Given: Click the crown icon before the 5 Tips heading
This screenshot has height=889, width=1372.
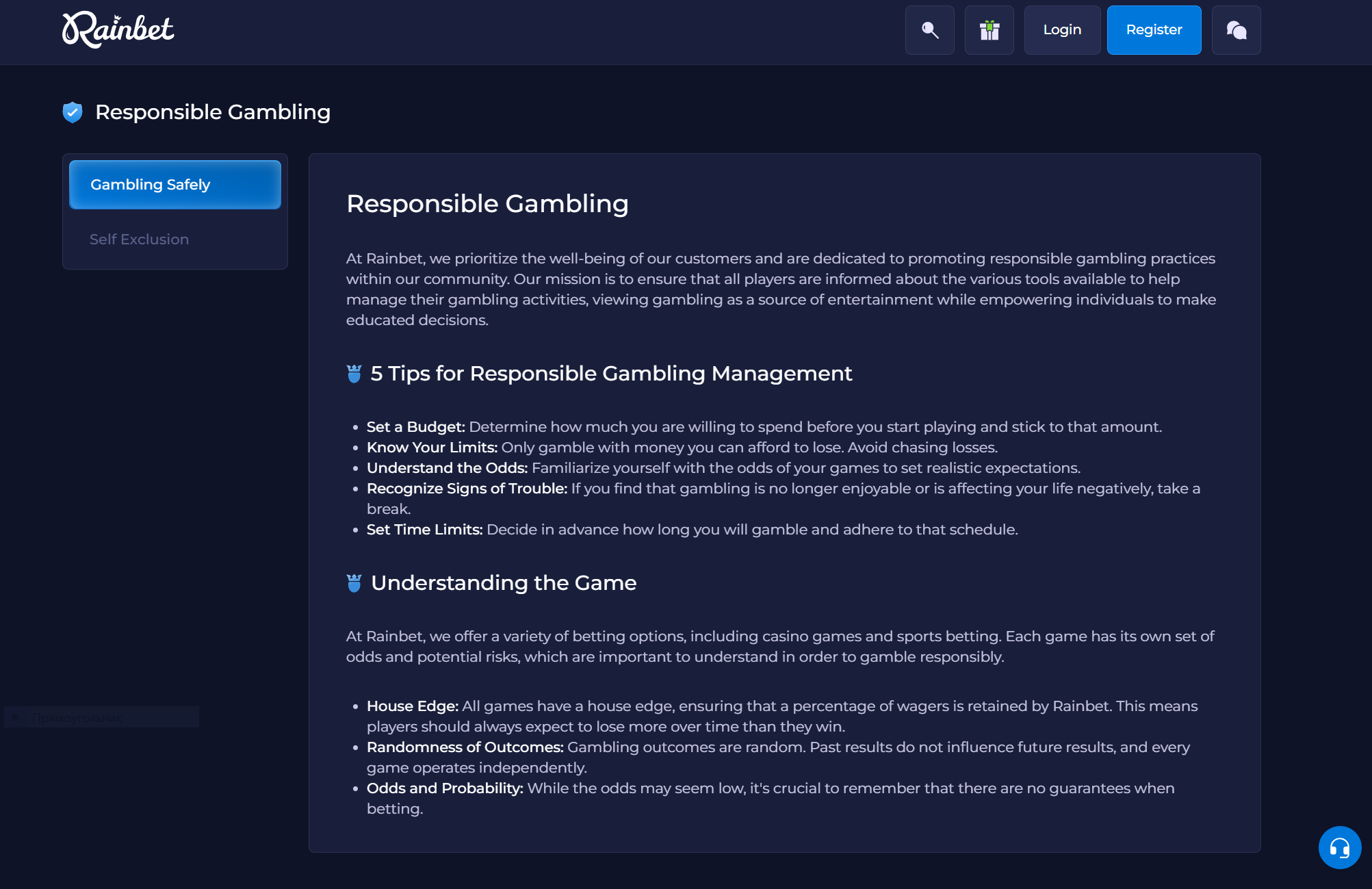Looking at the screenshot, I should coord(354,374).
